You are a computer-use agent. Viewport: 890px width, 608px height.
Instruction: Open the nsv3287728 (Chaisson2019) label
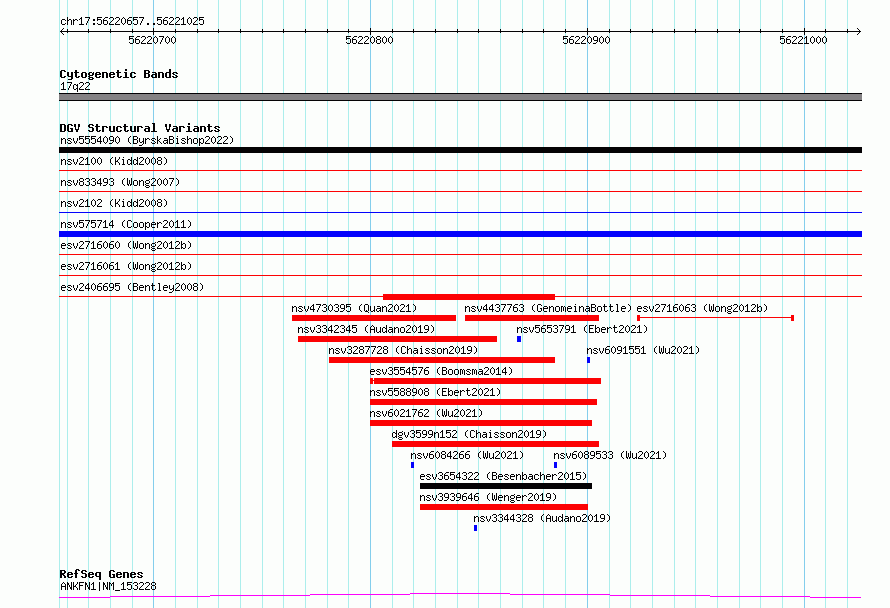click(403, 350)
